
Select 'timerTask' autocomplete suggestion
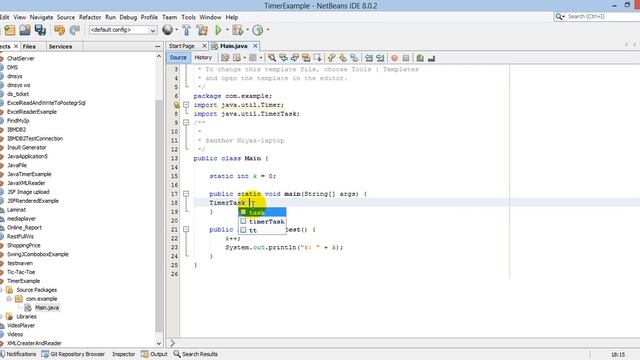tap(262, 221)
